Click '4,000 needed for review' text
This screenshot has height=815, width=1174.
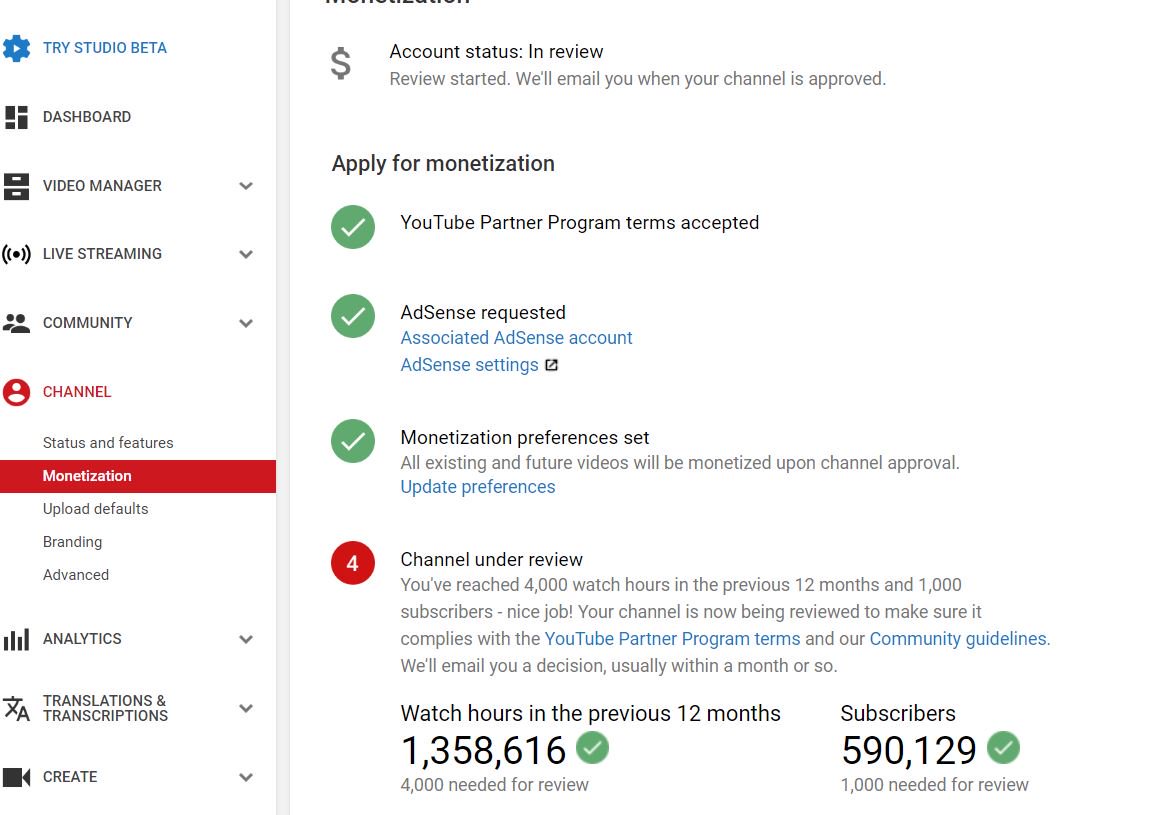coord(495,784)
